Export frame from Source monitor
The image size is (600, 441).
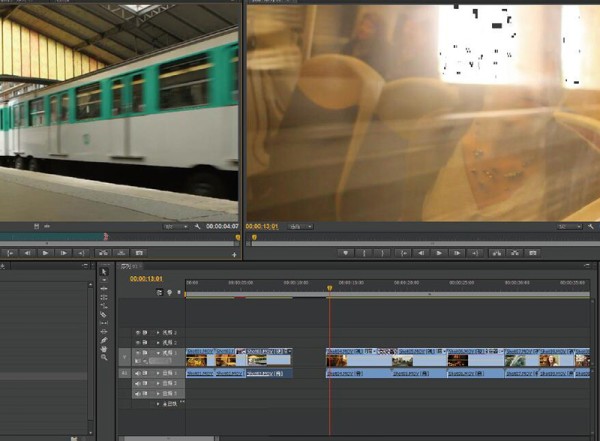pyautogui.click(x=139, y=253)
